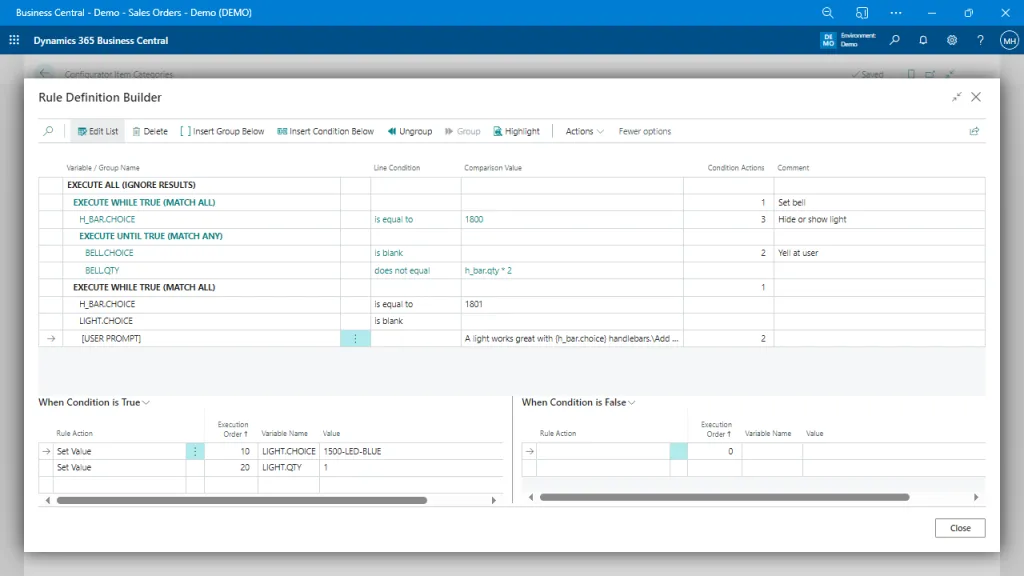Open the Dynamics 365 app launcher grid
The height and width of the screenshot is (576, 1024).
[14, 40]
